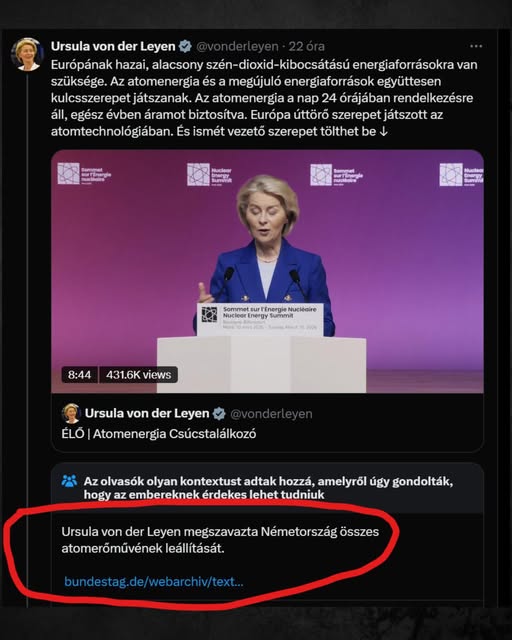The width and height of the screenshot is (512, 640).
Task: Open the three-dot more options menu
Action: pos(476,46)
